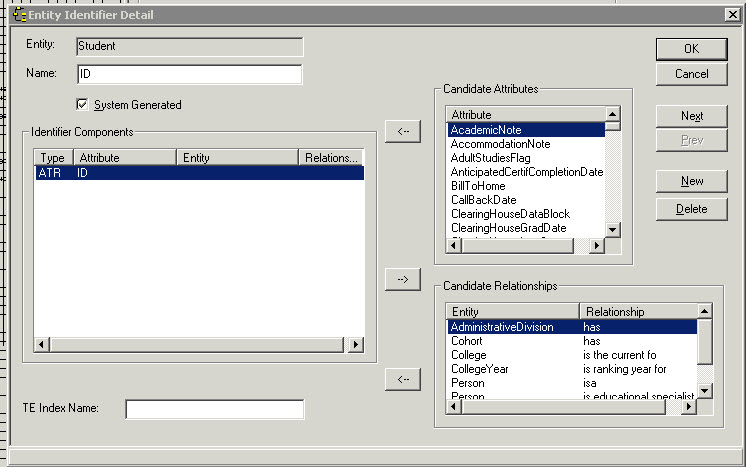Viewport: 746px width, 467px height.
Task: Create a New identifier
Action: pos(691,181)
